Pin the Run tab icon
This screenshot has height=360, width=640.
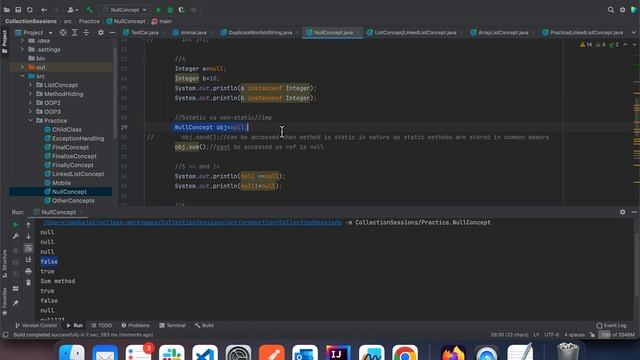coord(16,303)
